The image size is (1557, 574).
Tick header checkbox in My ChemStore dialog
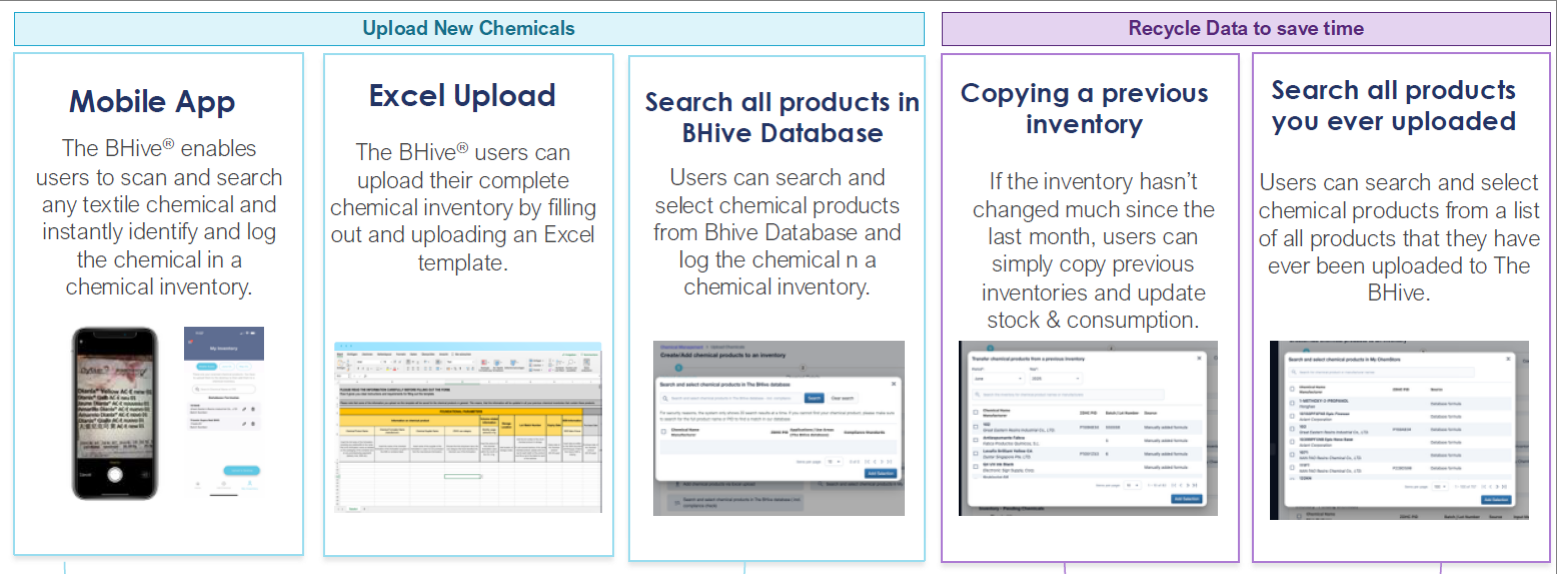click(x=1292, y=389)
